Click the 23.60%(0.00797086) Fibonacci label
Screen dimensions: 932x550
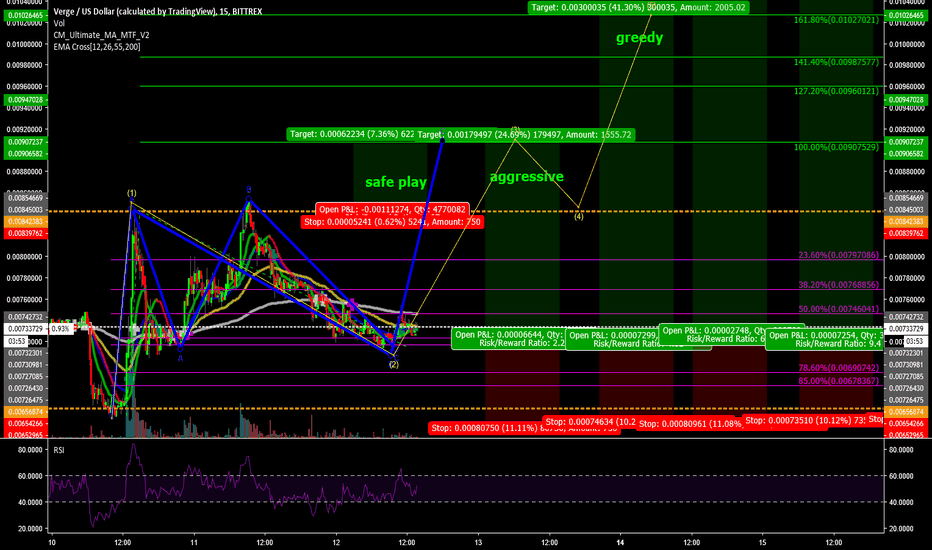839,255
